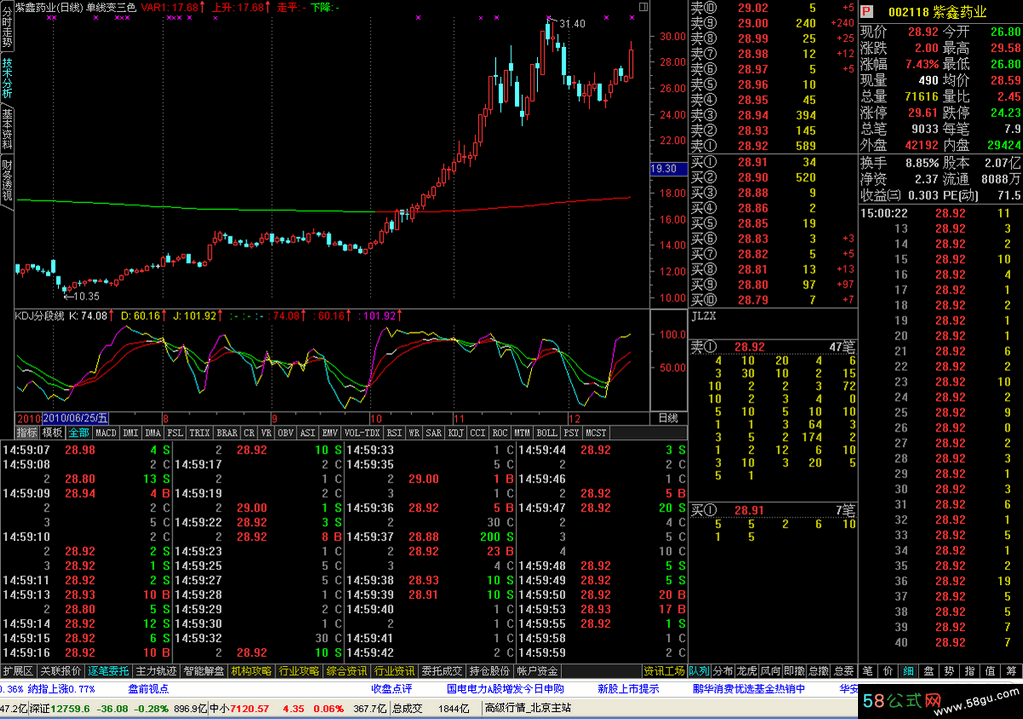Select the FSL indicator tab

(175, 433)
